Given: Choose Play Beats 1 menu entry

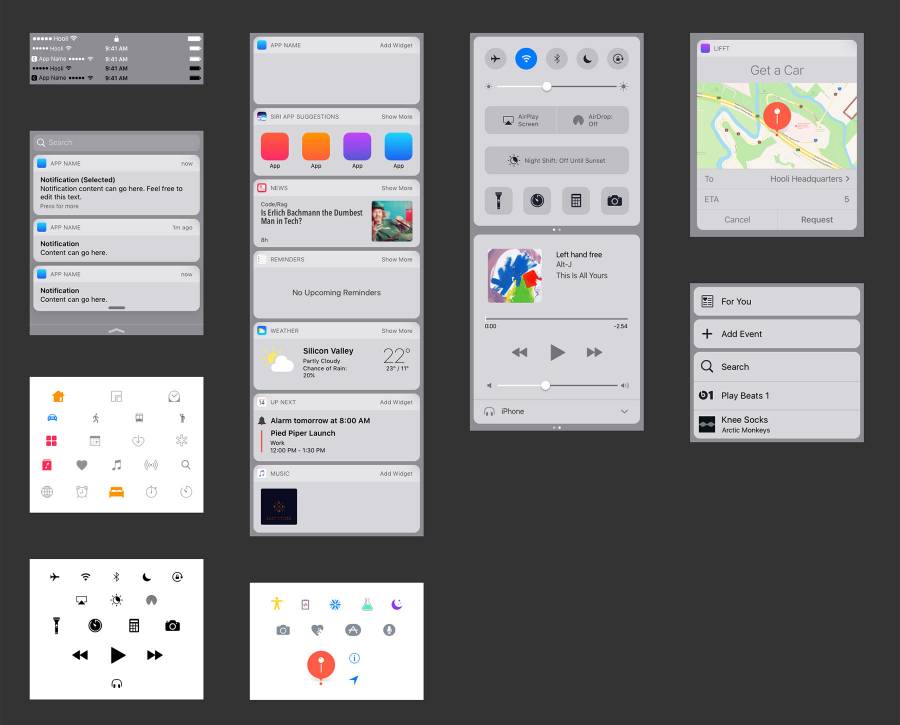Looking at the screenshot, I should (x=776, y=395).
